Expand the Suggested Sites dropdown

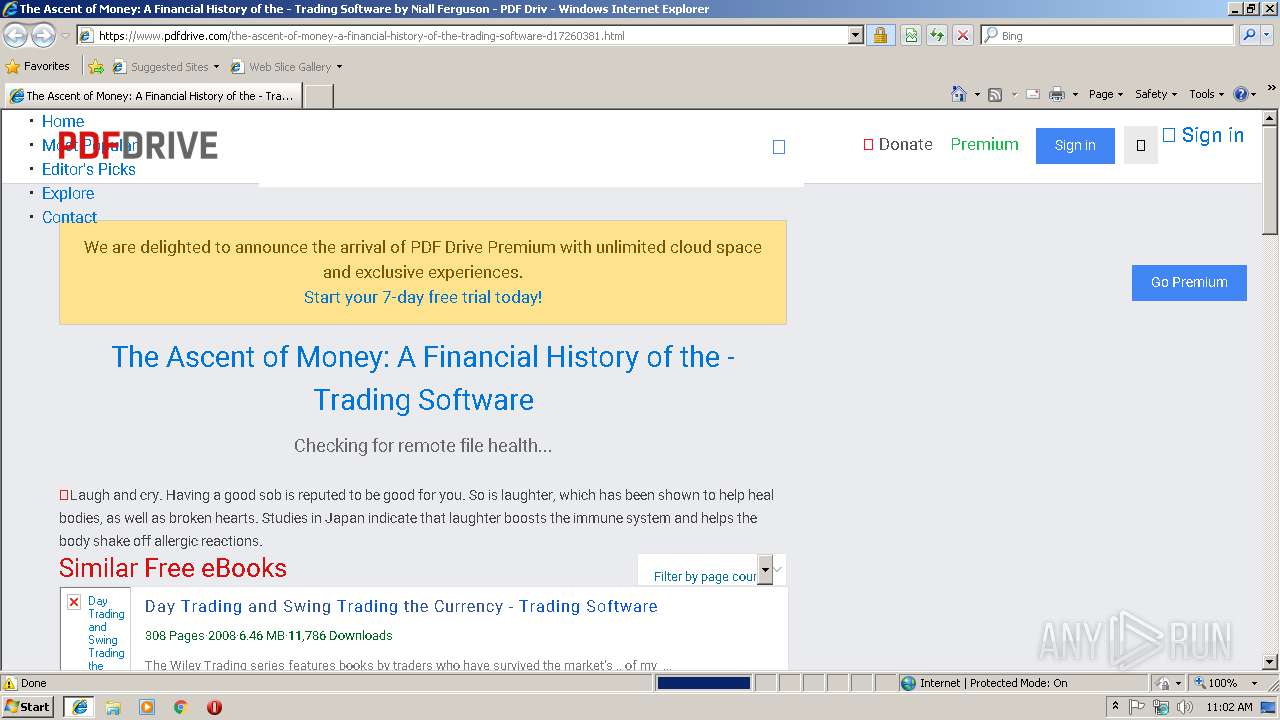coord(216,67)
